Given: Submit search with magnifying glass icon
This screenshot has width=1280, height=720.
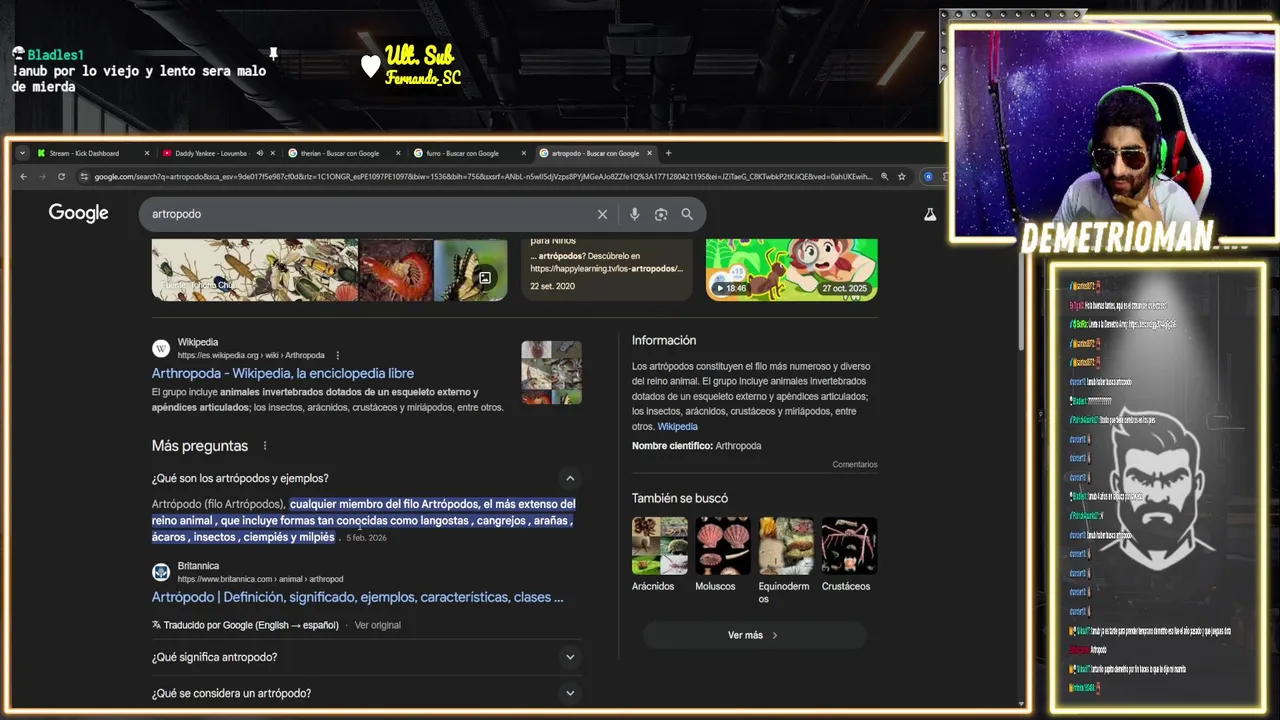Looking at the screenshot, I should pos(687,214).
